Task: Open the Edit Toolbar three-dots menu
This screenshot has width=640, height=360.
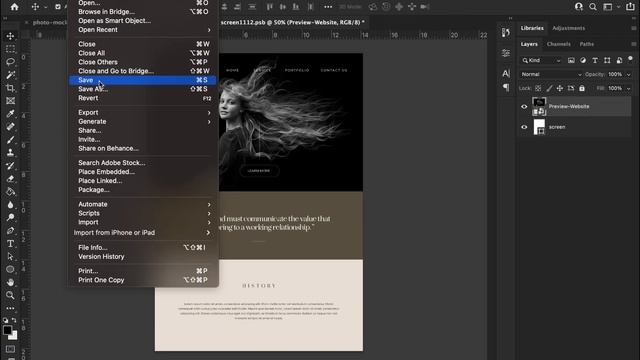Action: (10, 308)
